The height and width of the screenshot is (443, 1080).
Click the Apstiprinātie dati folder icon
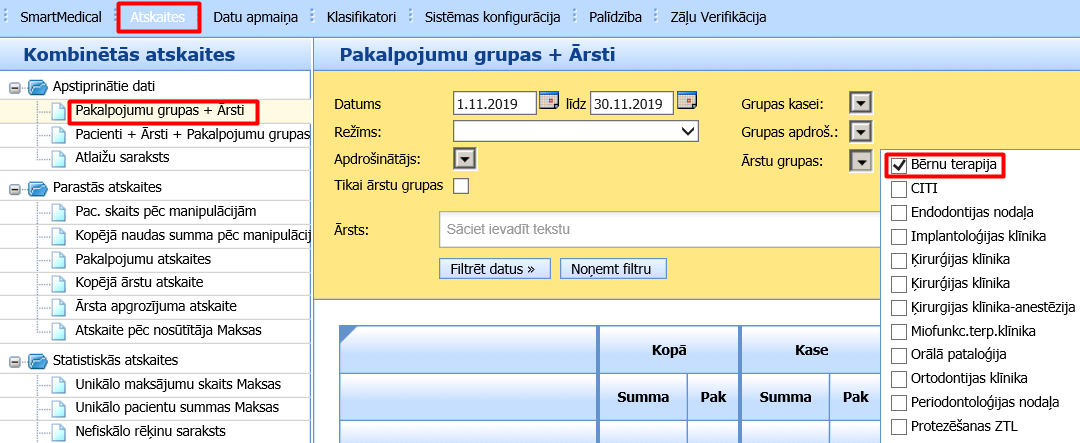pos(38,87)
